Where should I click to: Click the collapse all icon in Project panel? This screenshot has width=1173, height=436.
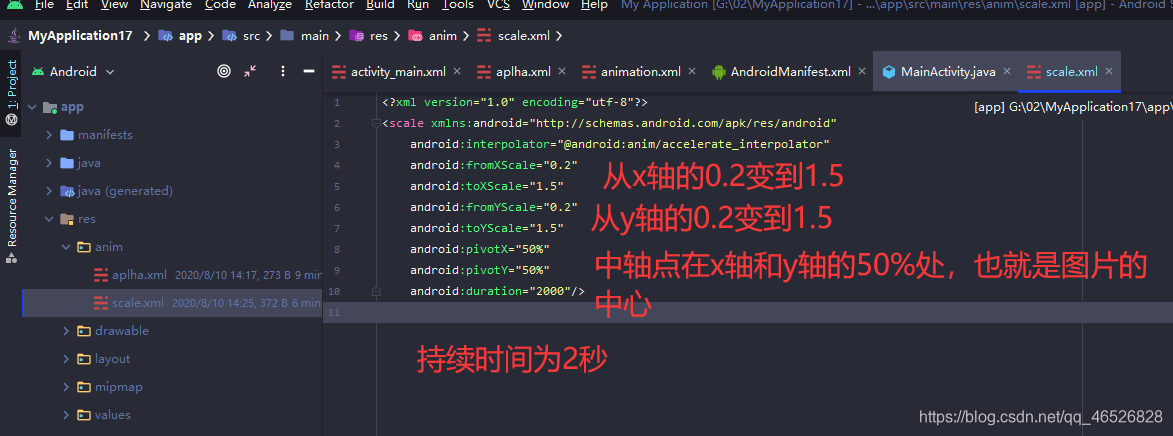pyautogui.click(x=250, y=71)
